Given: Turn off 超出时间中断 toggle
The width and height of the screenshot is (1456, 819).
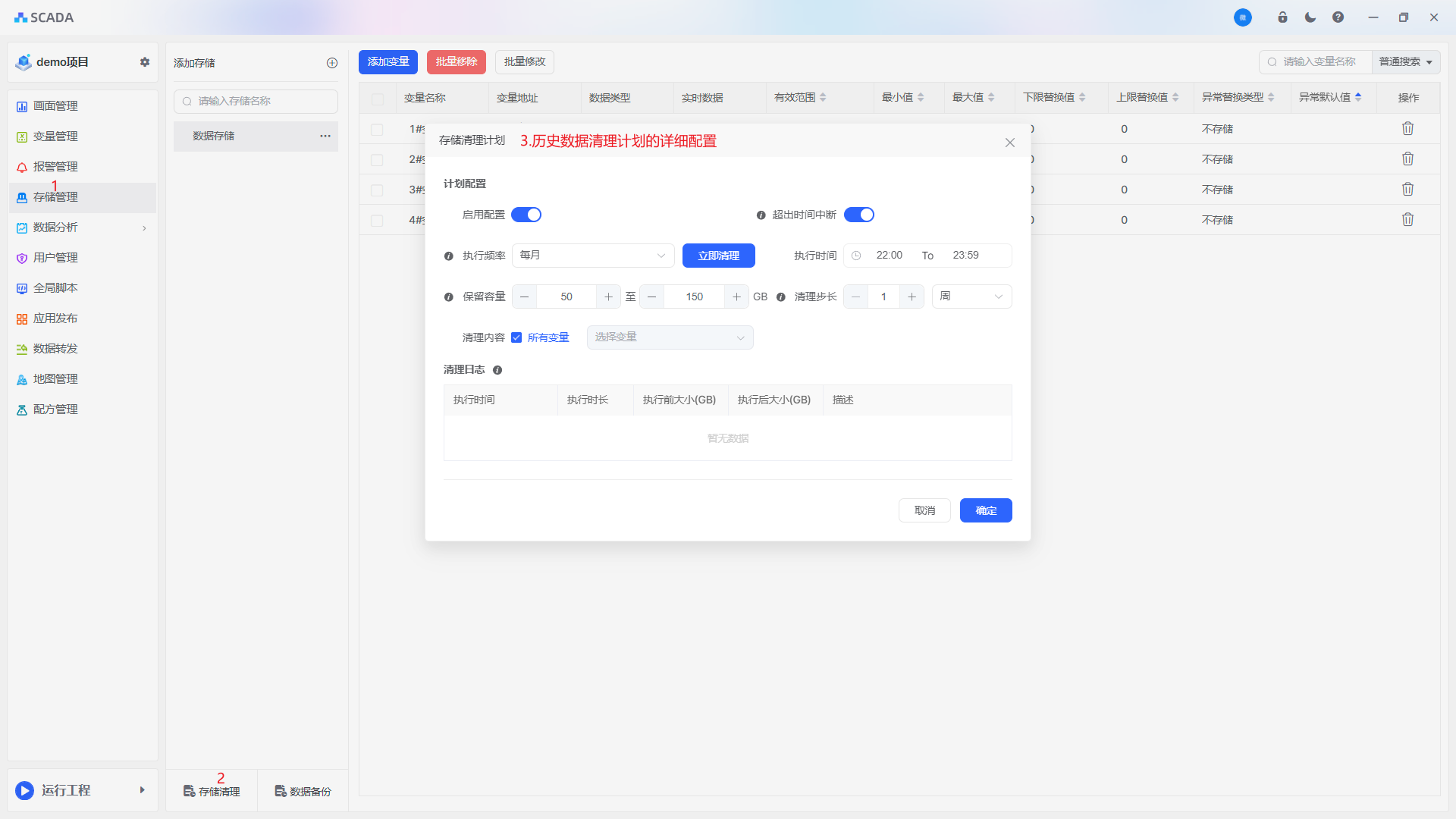Looking at the screenshot, I should pos(859,215).
